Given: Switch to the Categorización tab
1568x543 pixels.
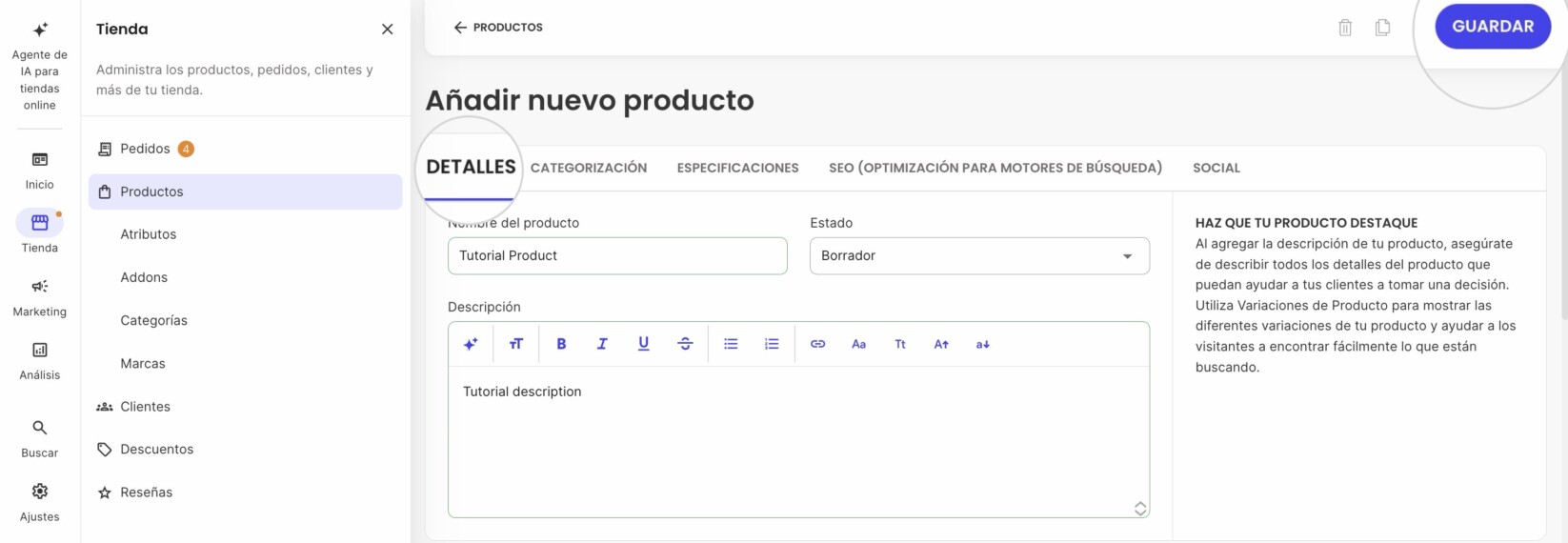Looking at the screenshot, I should pyautogui.click(x=589, y=168).
